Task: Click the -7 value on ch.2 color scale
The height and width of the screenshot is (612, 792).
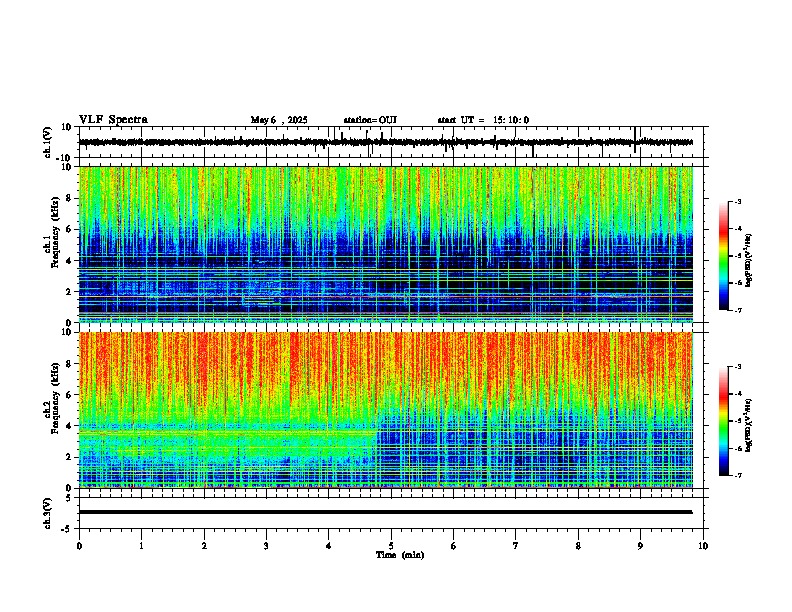Action: (x=737, y=475)
